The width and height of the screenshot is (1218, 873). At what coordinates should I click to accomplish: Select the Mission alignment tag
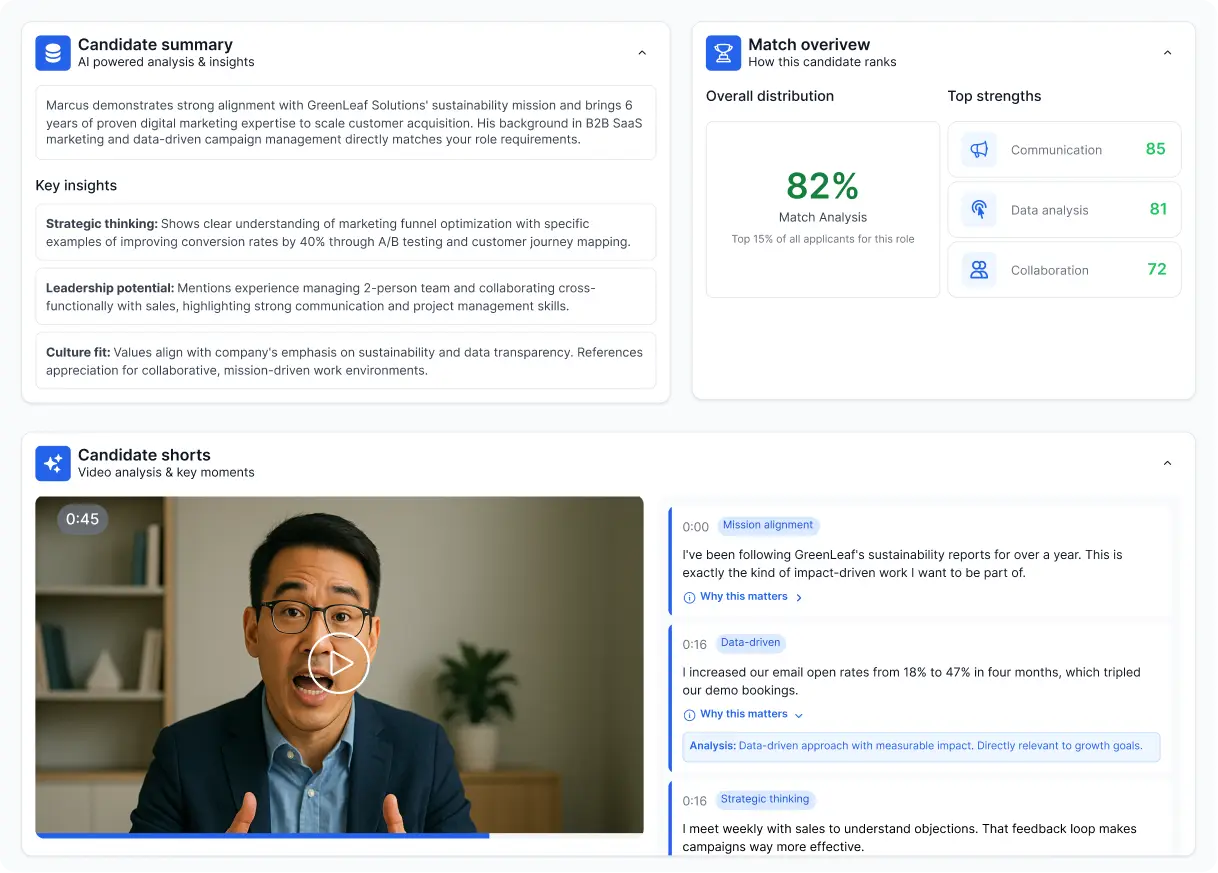point(768,525)
